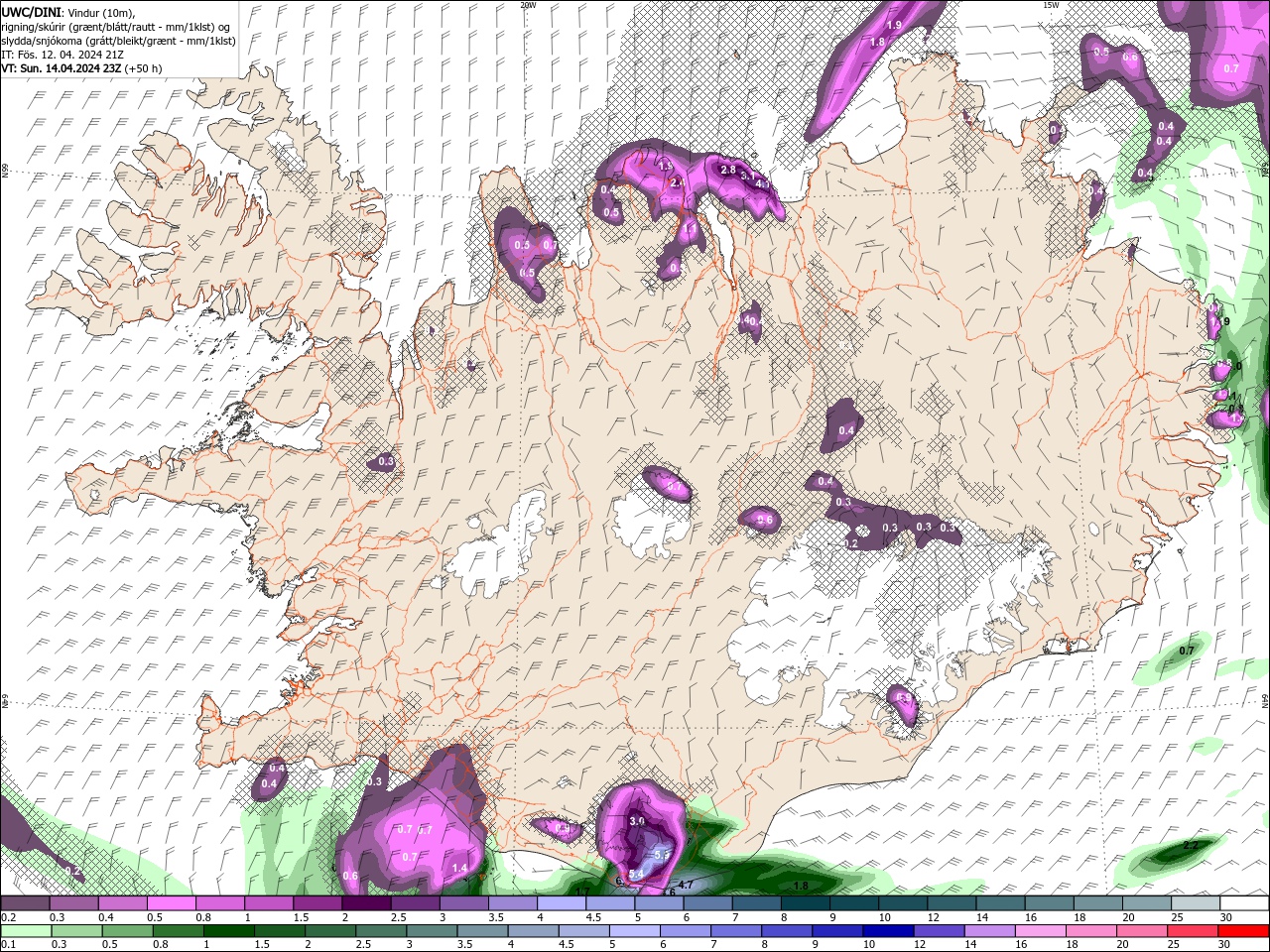Click the "UWC/DINI" title text
The width and height of the screenshot is (1270, 952).
pyautogui.click(x=30, y=11)
